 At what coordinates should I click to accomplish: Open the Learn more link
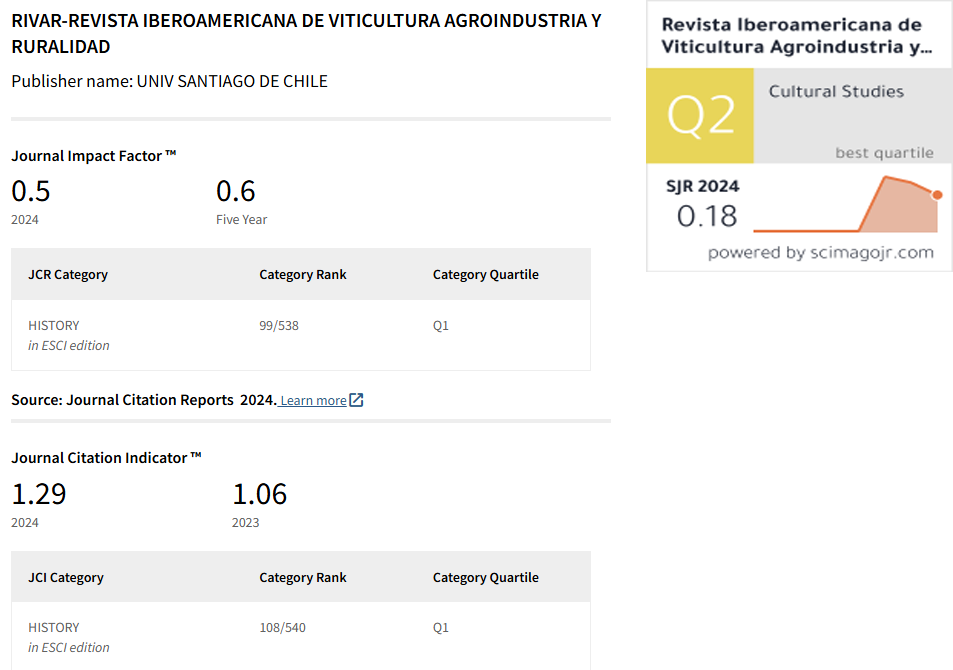point(313,401)
